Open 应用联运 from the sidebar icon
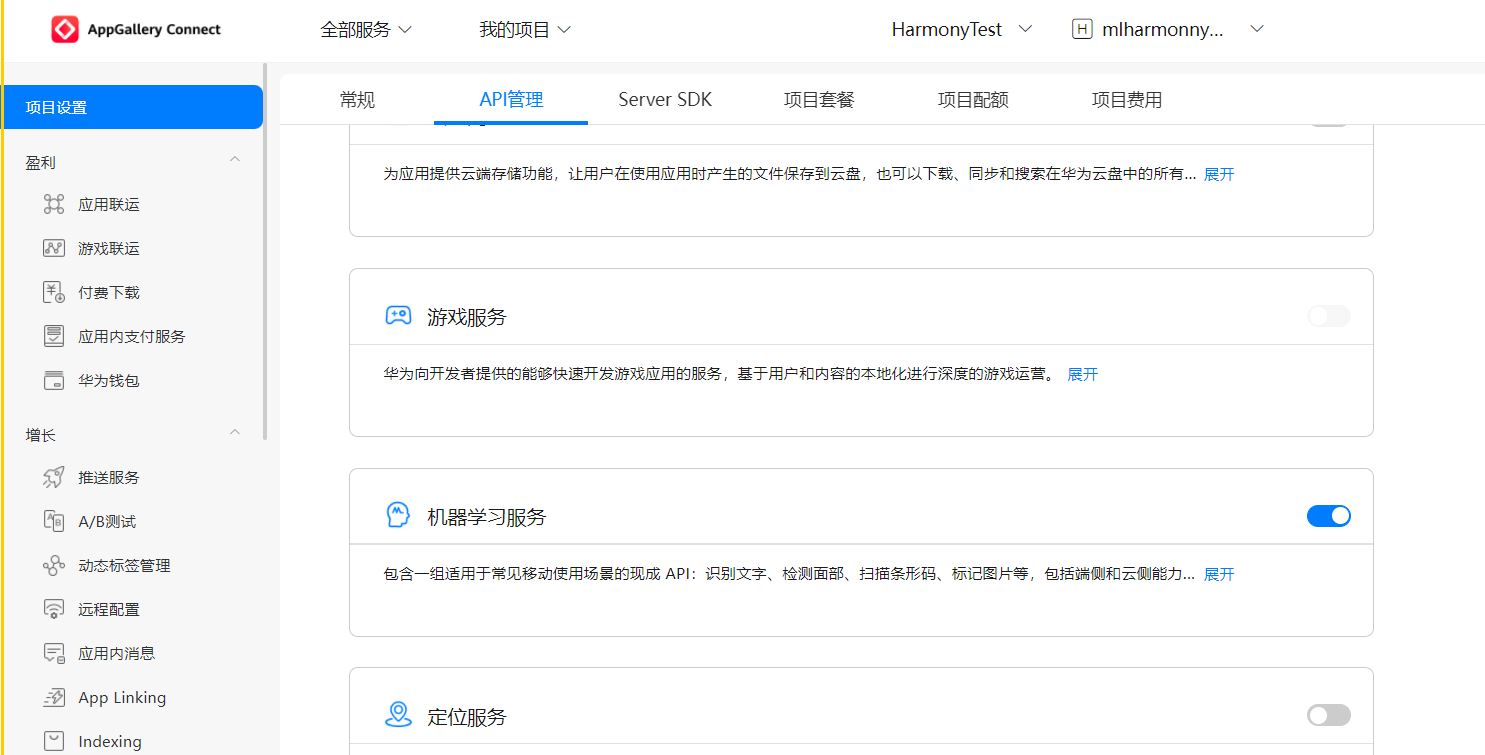Image resolution: width=1485 pixels, height=755 pixels. click(54, 205)
